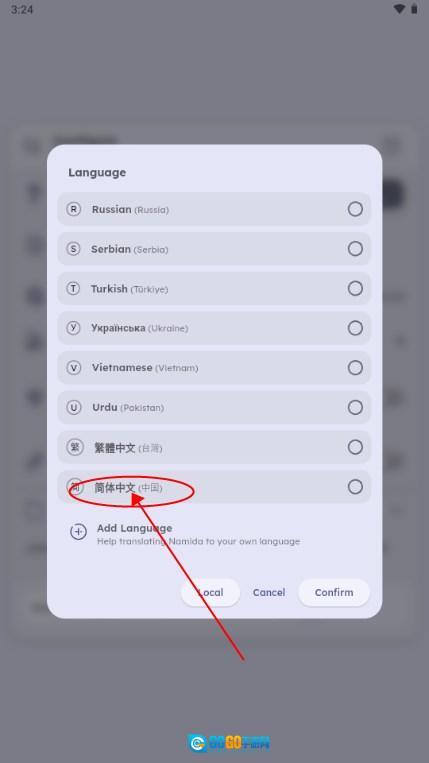Click the circled T icon for Turkish
Image resolution: width=429 pixels, height=763 pixels.
point(73,289)
